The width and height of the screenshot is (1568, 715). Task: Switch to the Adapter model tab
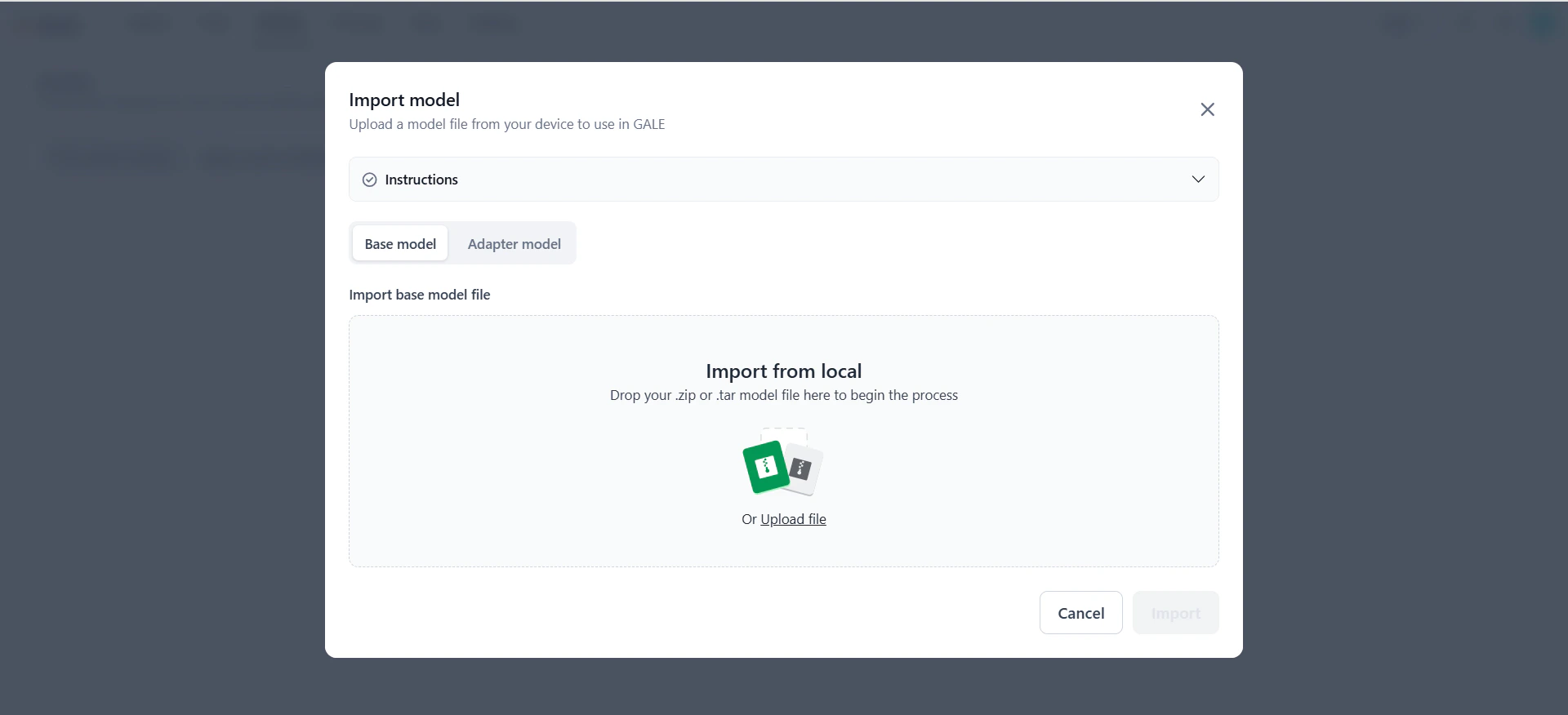[514, 243]
